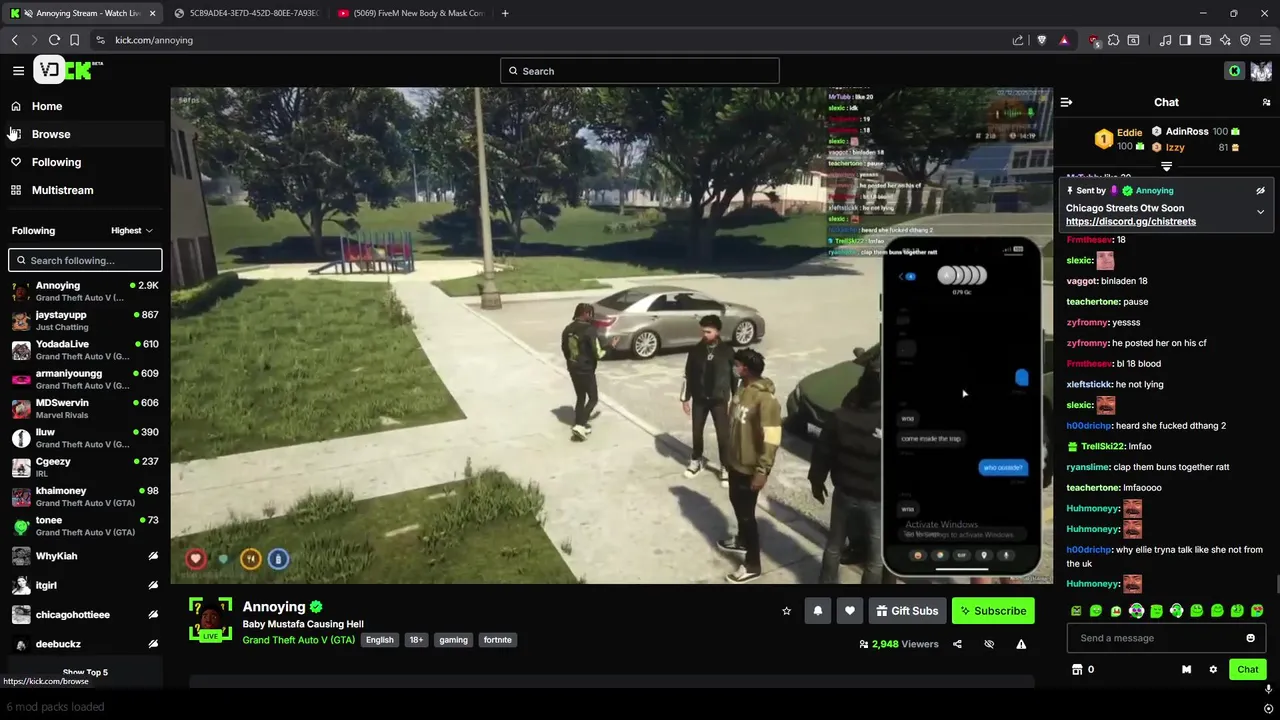The height and width of the screenshot is (720, 1280).
Task: Open the chat shop icon
Action: 1077,669
